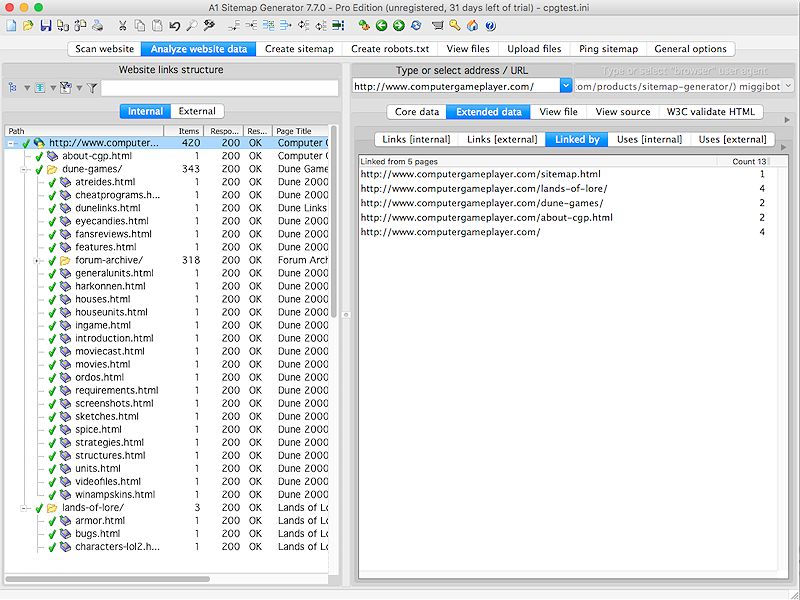This screenshot has width=800, height=600.
Task: Open the browser user agent dropdown
Action: 788,86
